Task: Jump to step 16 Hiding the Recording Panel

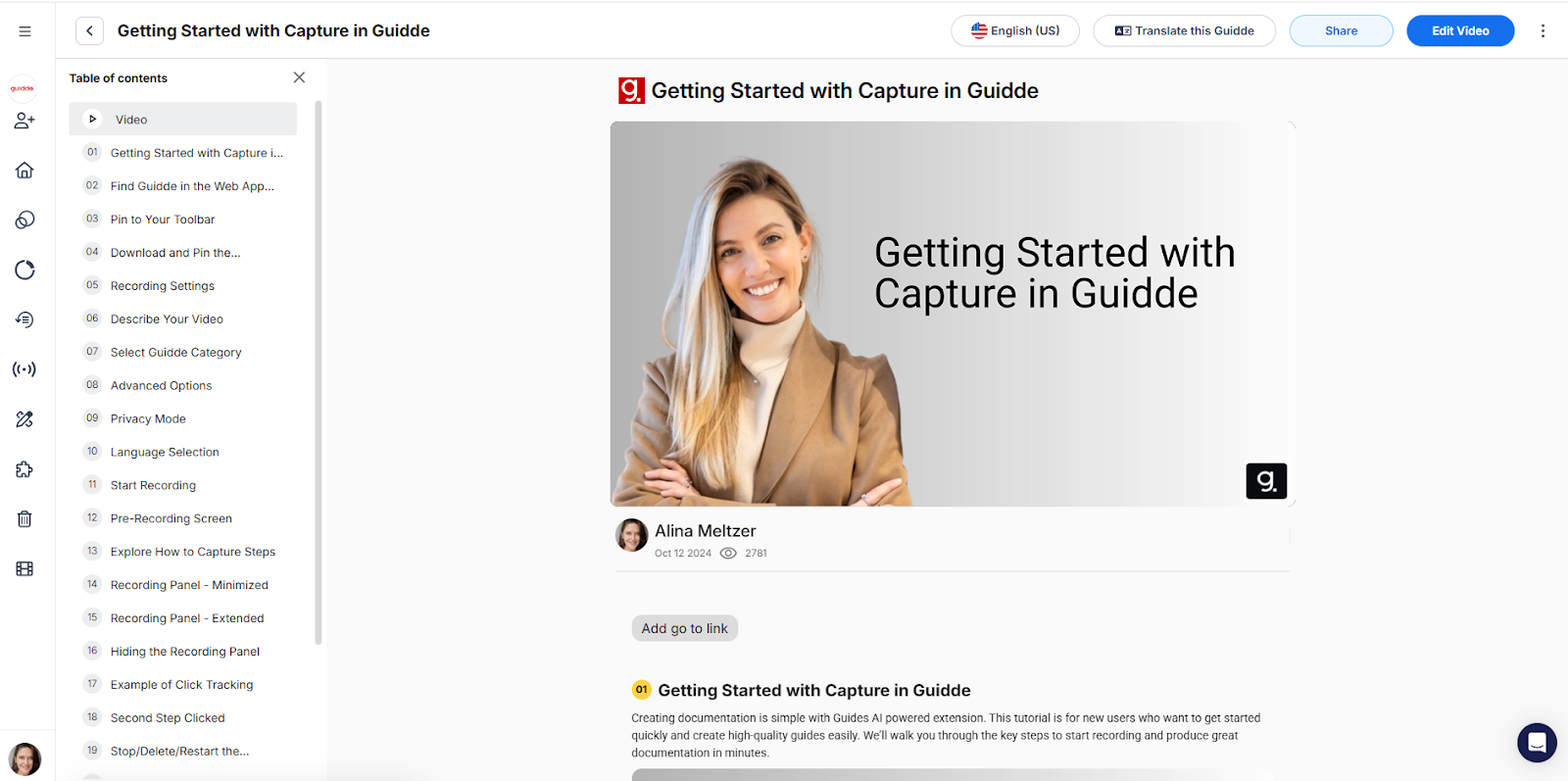Action: point(182,653)
